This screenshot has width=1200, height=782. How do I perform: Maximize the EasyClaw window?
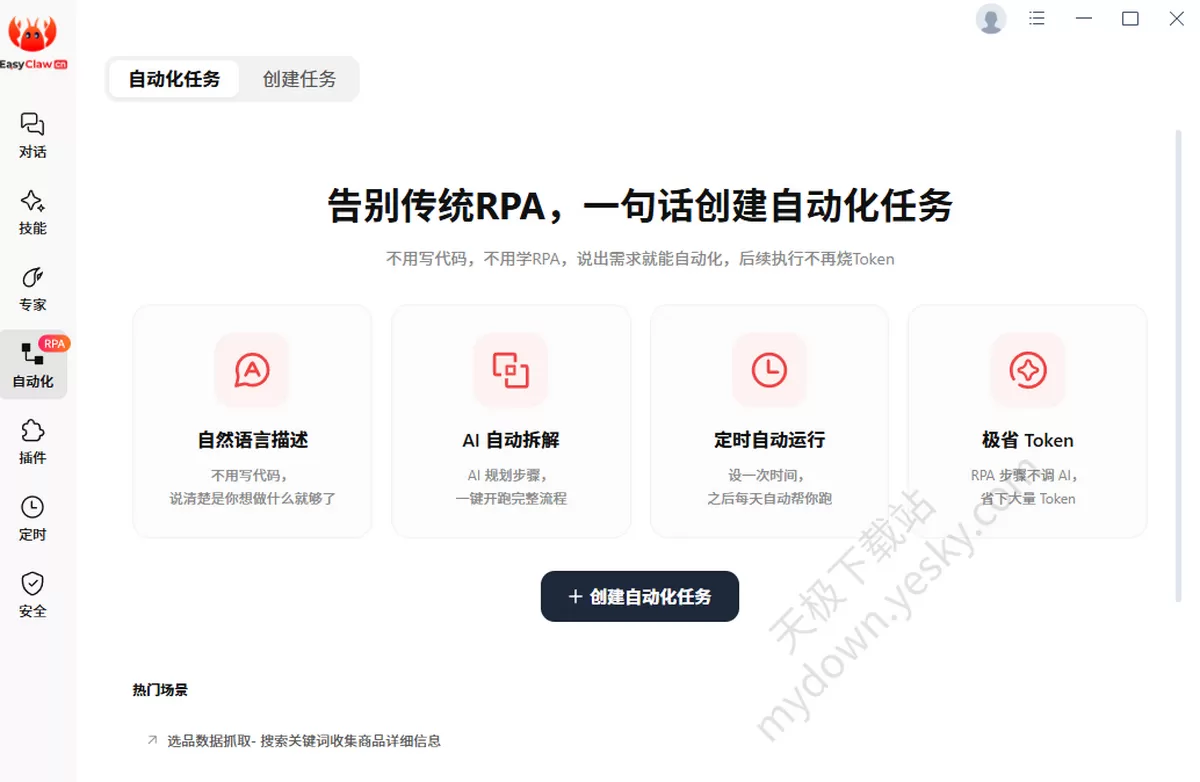(1130, 18)
